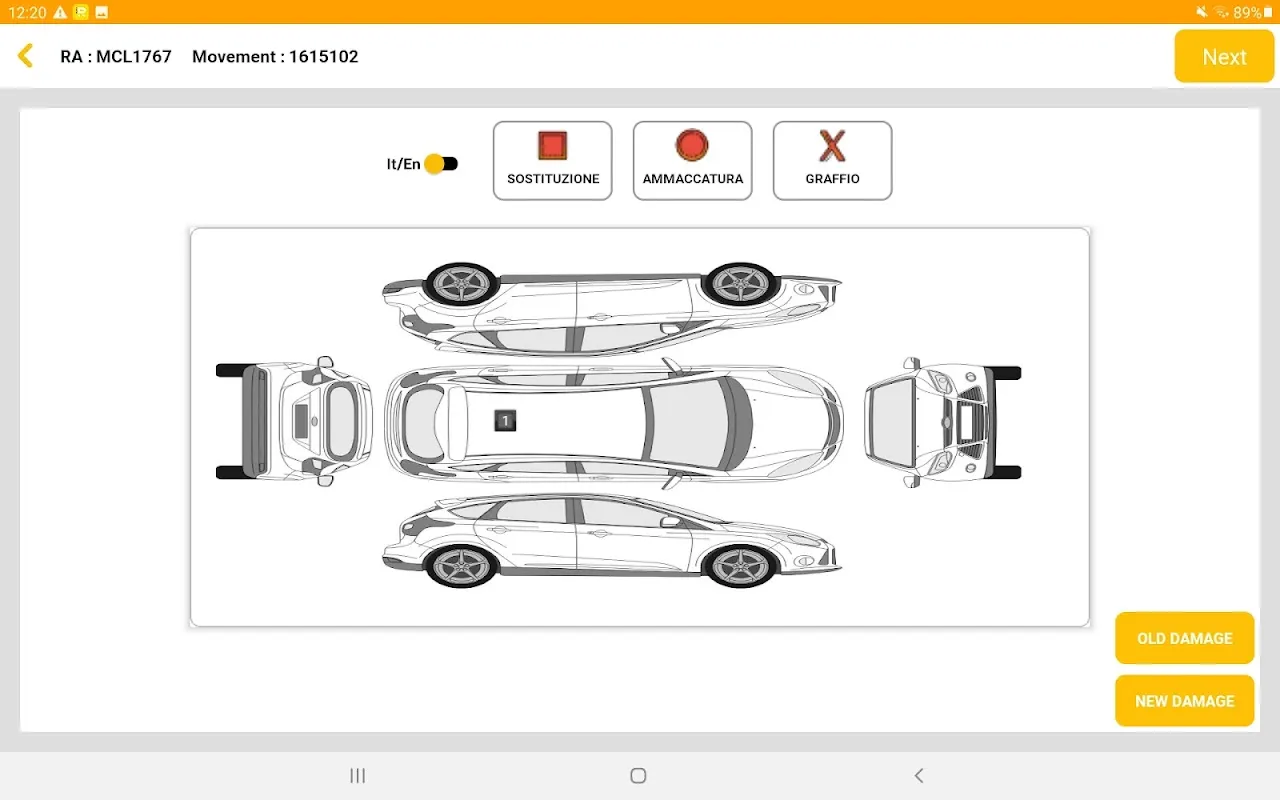
Task: Select the Ammaccatura red circle damage type
Action: (x=692, y=160)
